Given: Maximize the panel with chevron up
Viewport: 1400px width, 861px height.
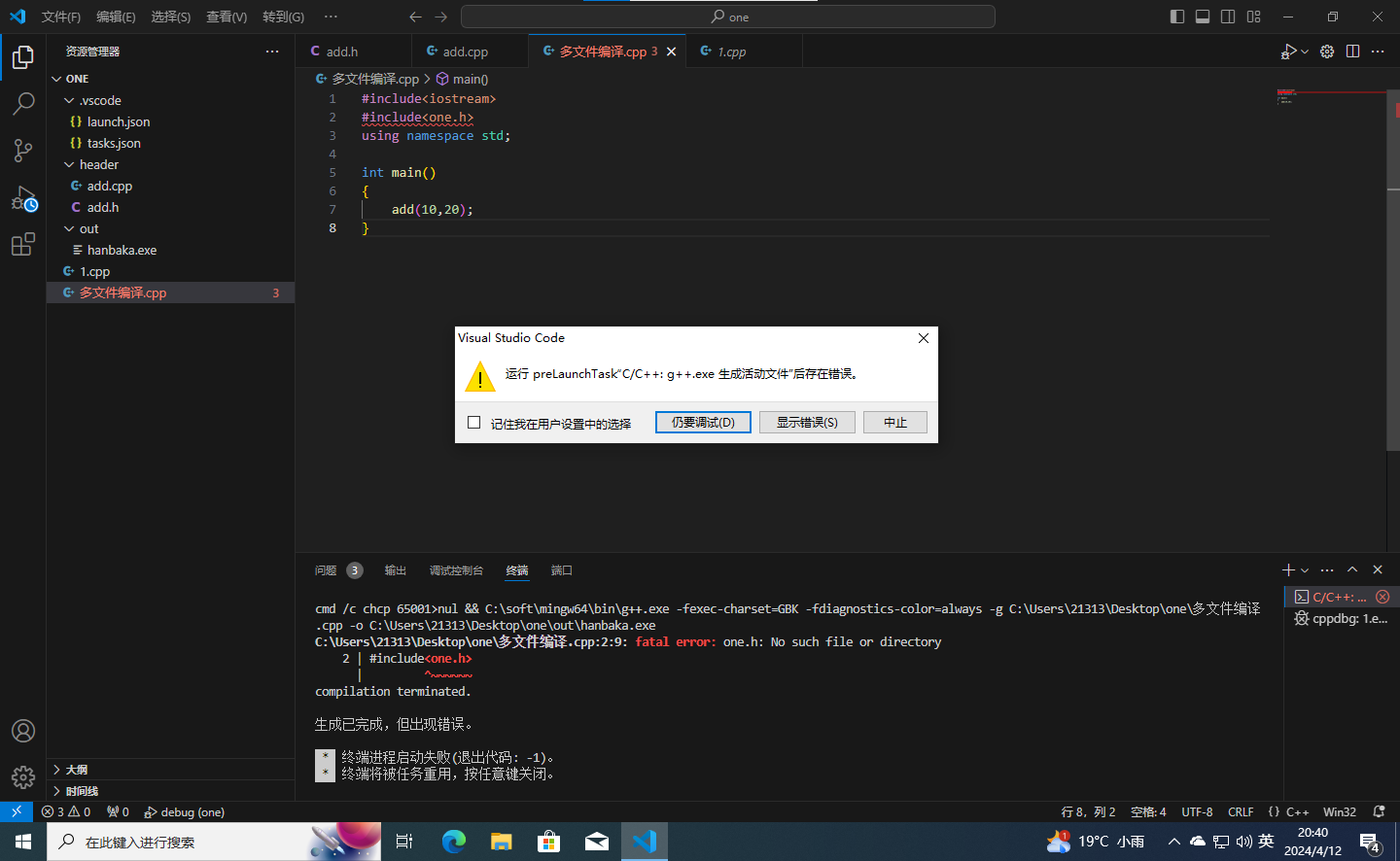Looking at the screenshot, I should point(1352,569).
